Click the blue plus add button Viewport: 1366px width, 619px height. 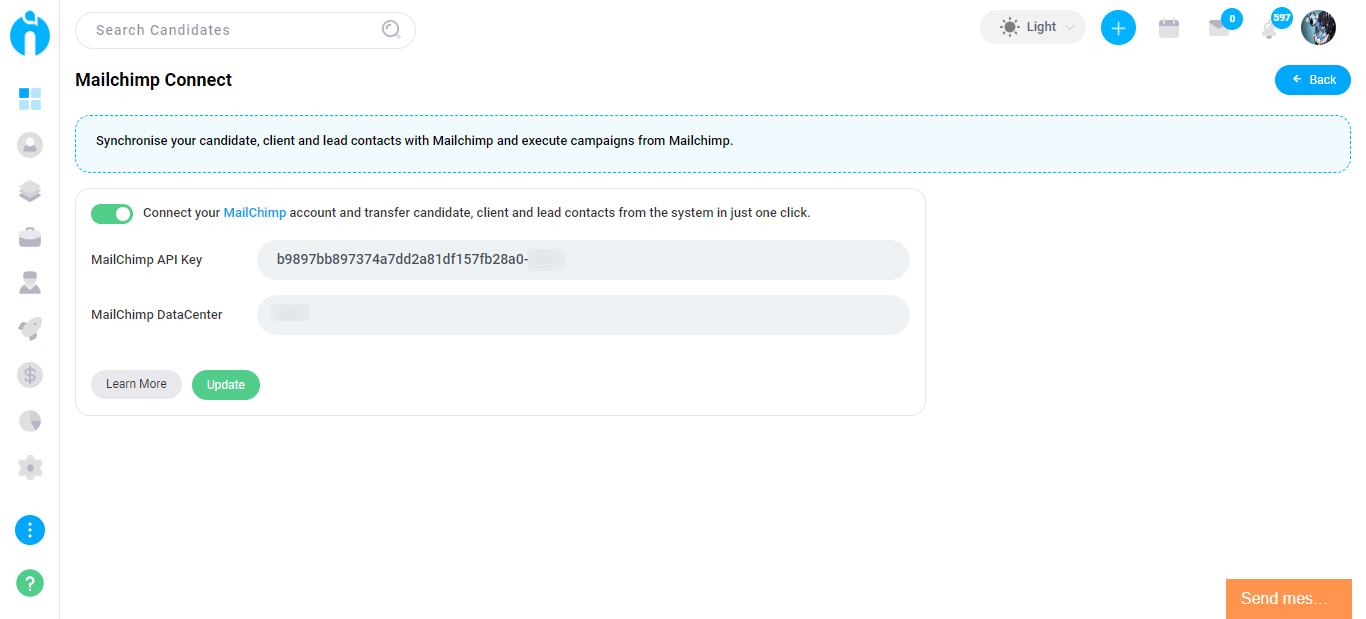pos(1118,28)
